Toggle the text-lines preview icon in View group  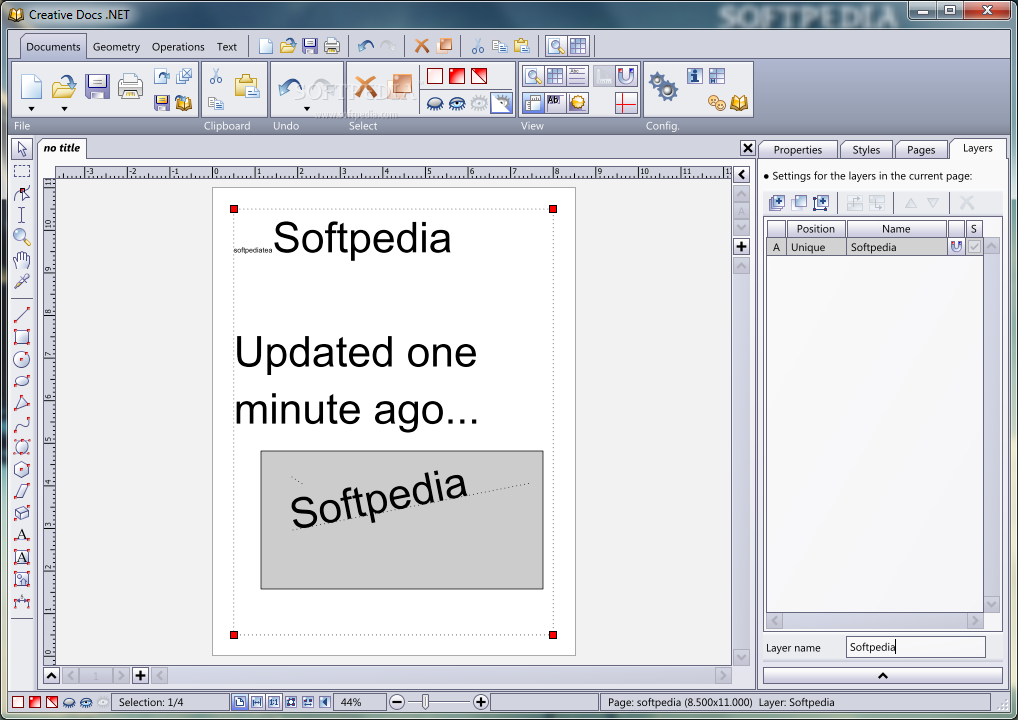pos(577,77)
